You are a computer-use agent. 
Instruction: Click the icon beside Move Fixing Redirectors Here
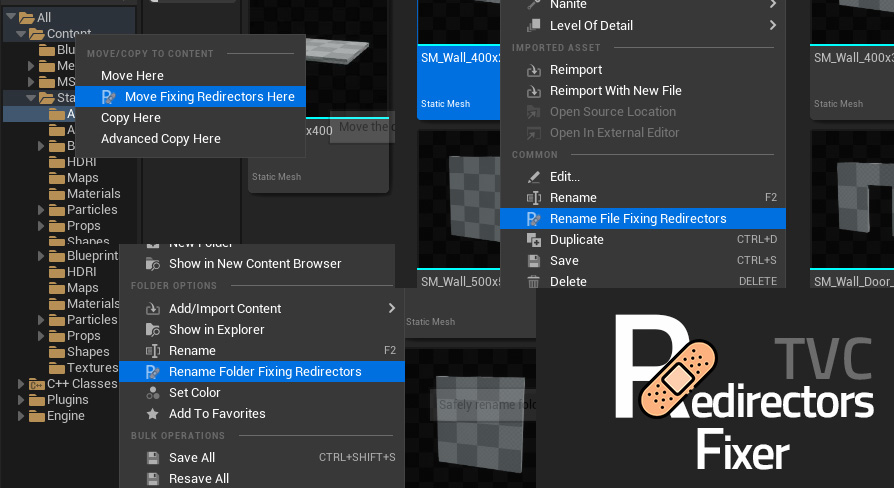(x=108, y=97)
